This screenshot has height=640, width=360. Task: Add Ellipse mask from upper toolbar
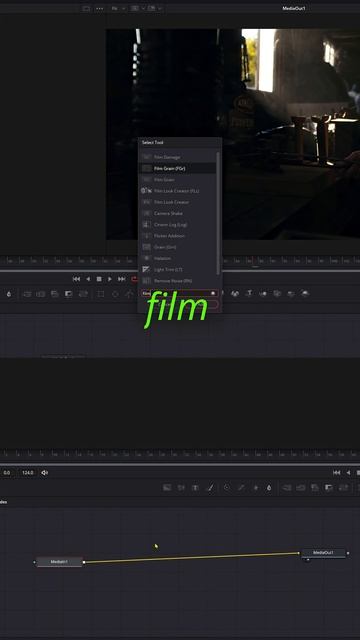coord(115,294)
